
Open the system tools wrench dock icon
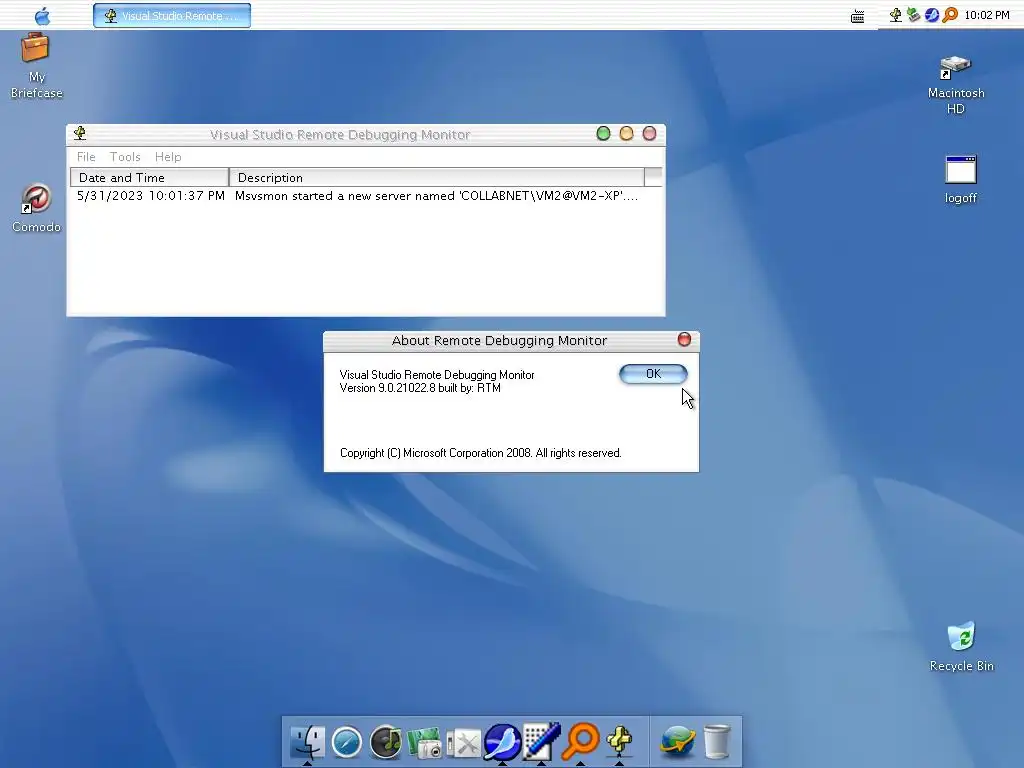pyautogui.click(x=464, y=743)
